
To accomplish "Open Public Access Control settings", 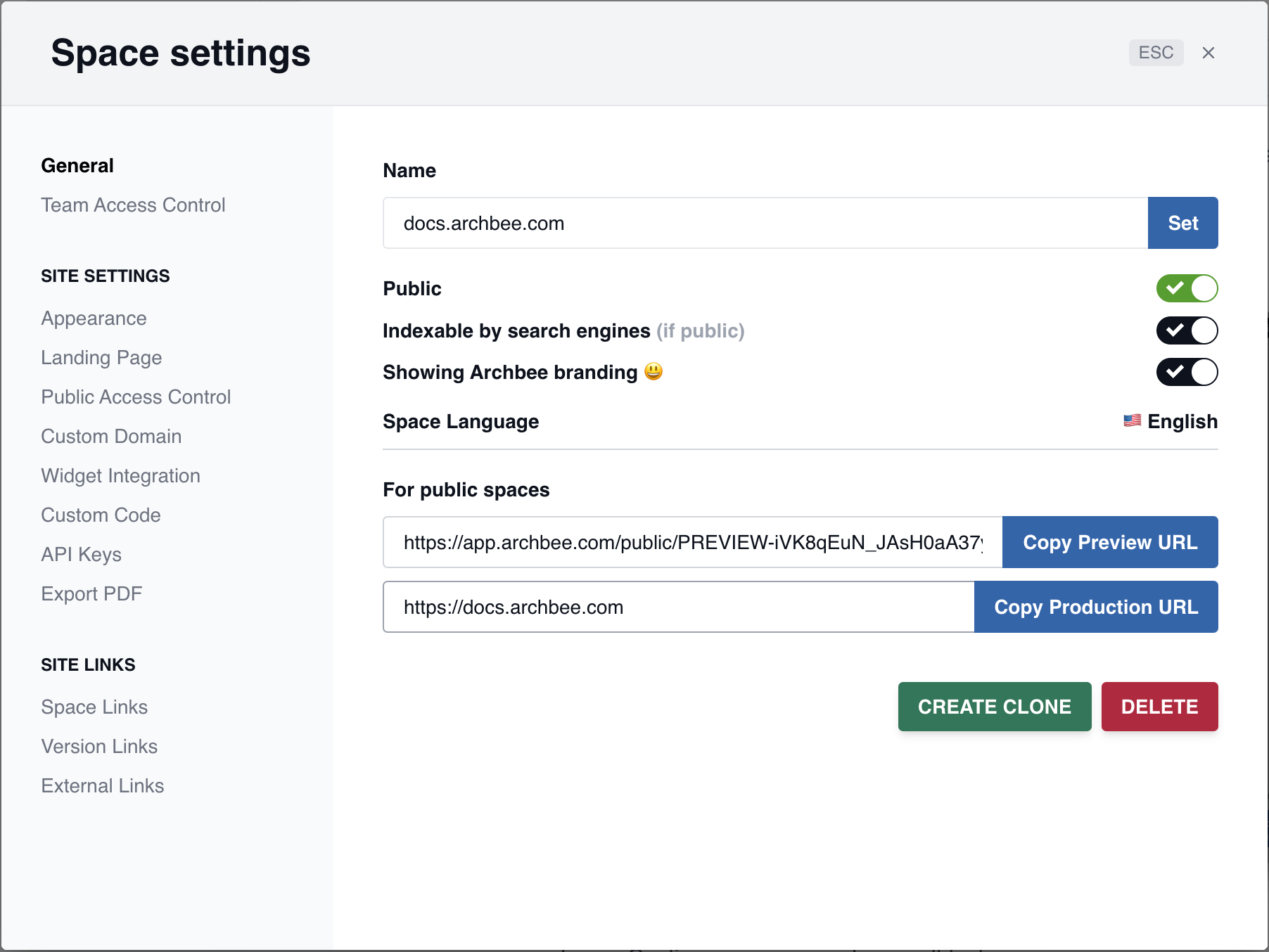I will (136, 397).
